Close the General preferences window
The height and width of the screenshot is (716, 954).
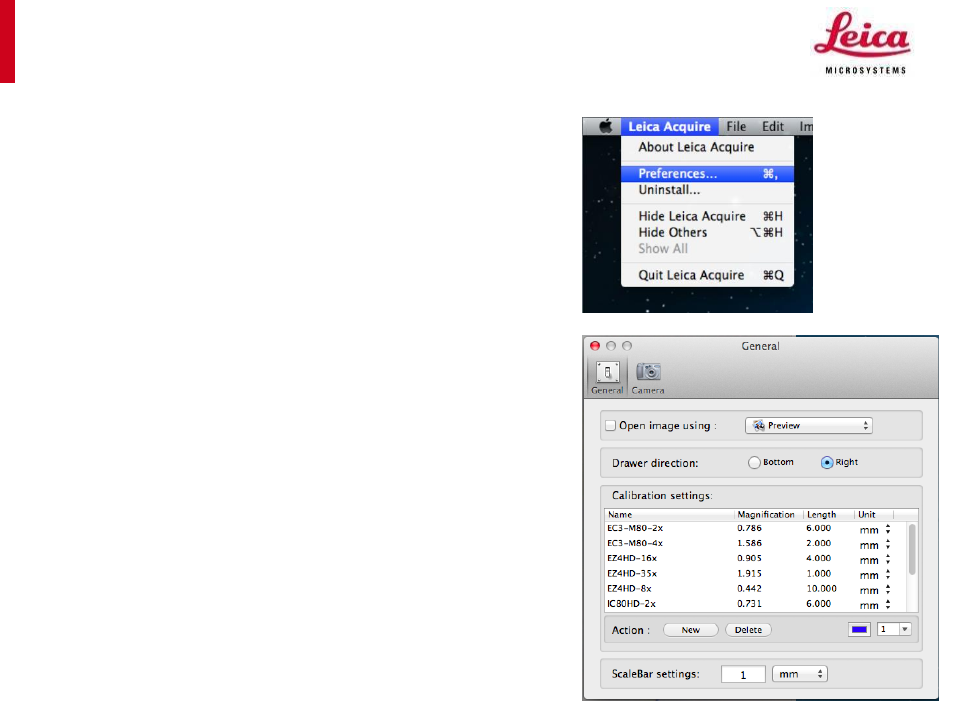[595, 346]
